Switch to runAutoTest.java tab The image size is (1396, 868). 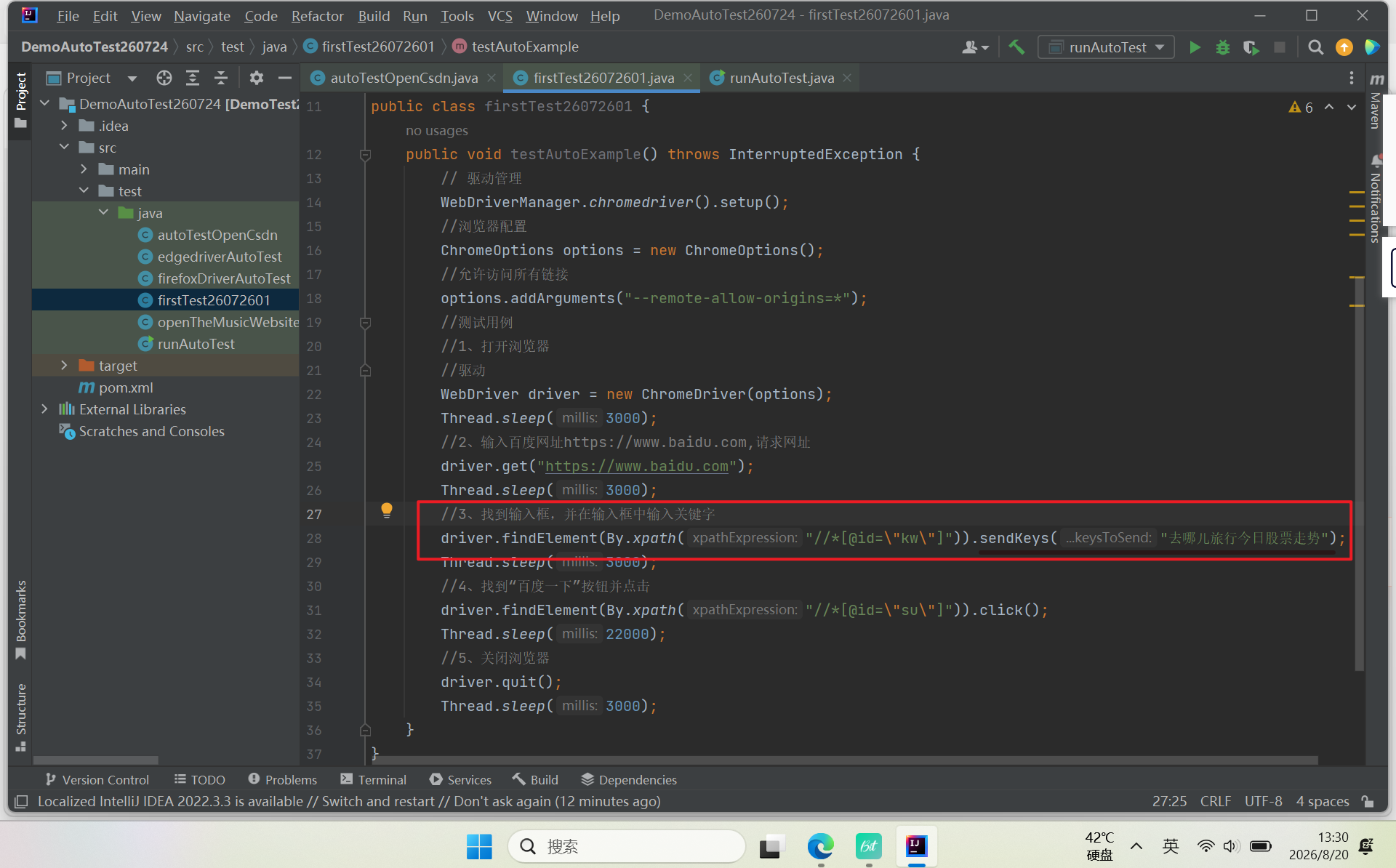(782, 78)
